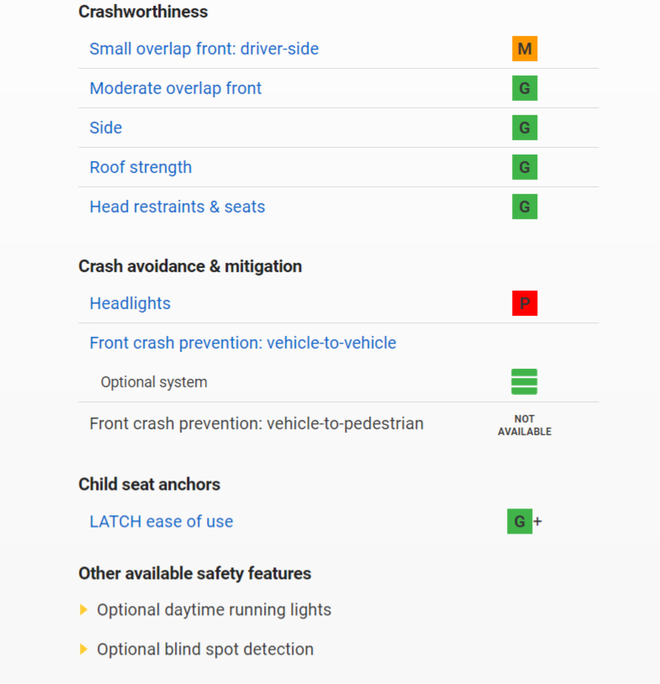Click the NOT AVAILABLE pedestrian rating text
Image resolution: width=660 pixels, height=684 pixels.
[524, 425]
